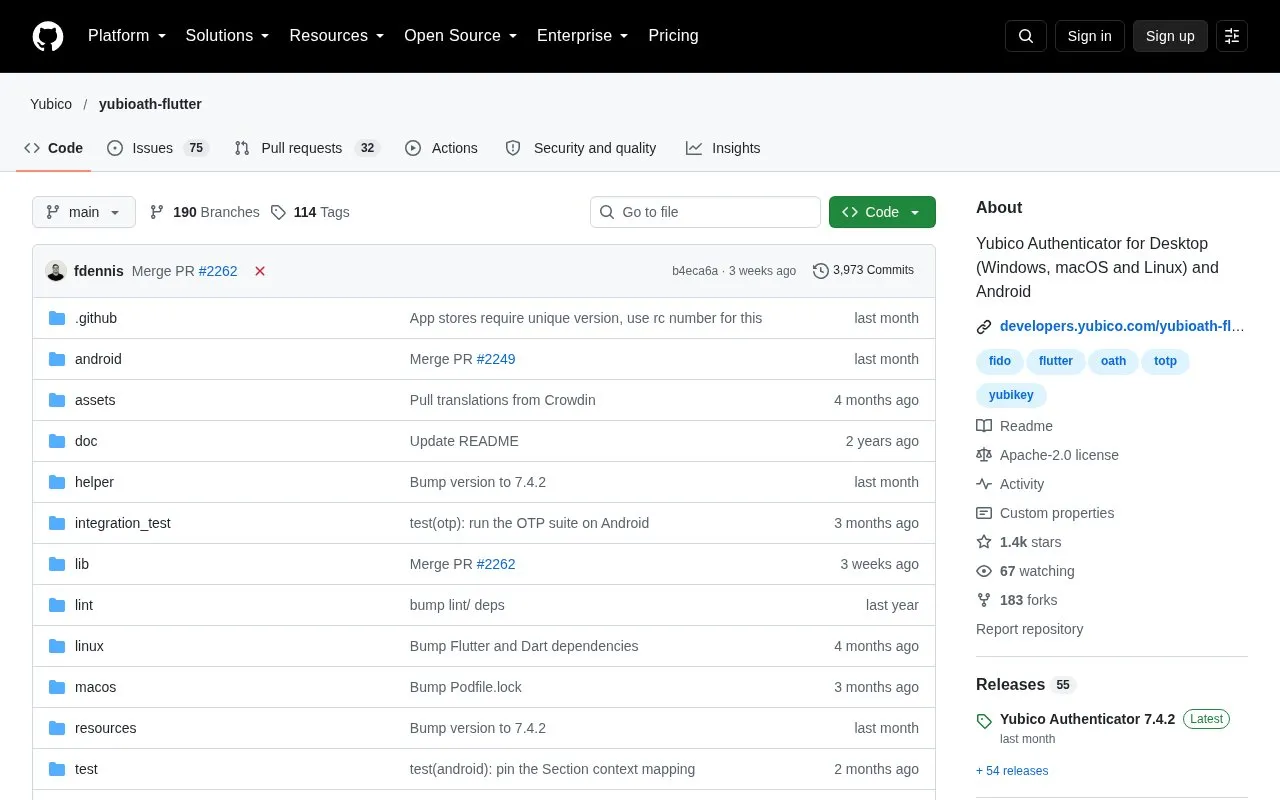The height and width of the screenshot is (800, 1280).
Task: Click the Sign up button
Action: tap(1170, 36)
